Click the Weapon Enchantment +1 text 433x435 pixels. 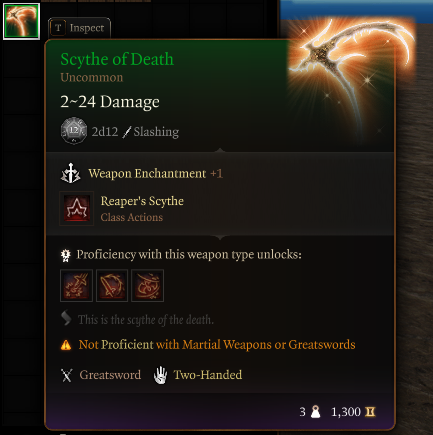tap(155, 173)
